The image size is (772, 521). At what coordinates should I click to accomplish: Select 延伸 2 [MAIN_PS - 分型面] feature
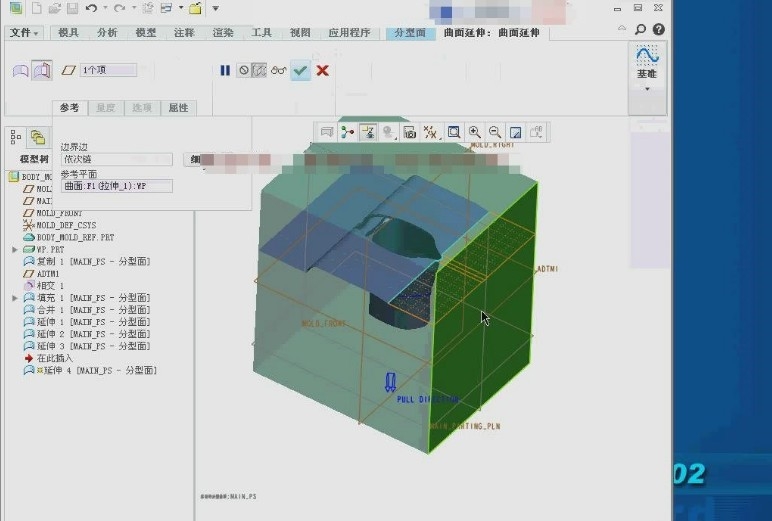[87, 334]
